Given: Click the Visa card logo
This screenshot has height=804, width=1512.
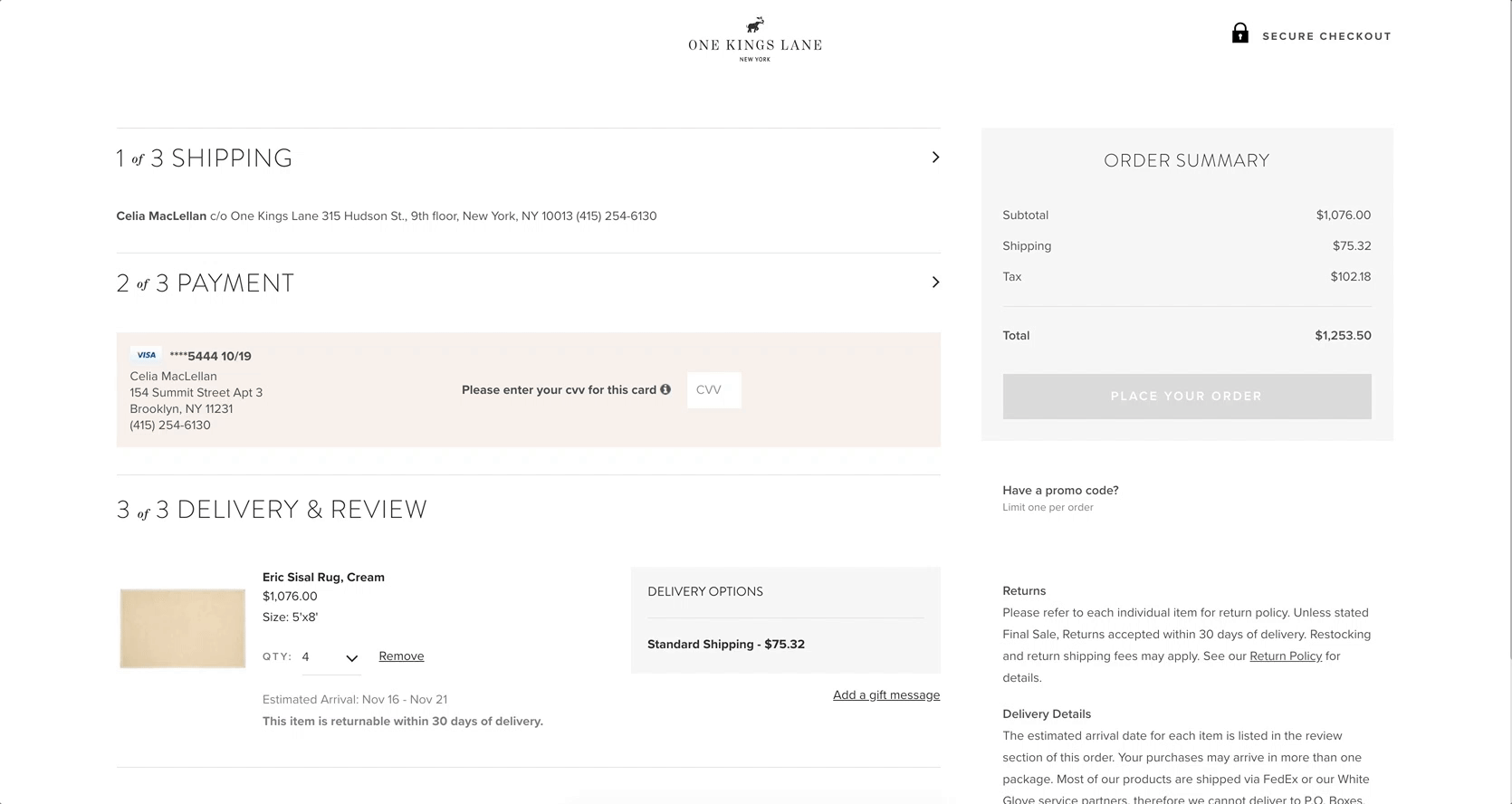Looking at the screenshot, I should [146, 356].
